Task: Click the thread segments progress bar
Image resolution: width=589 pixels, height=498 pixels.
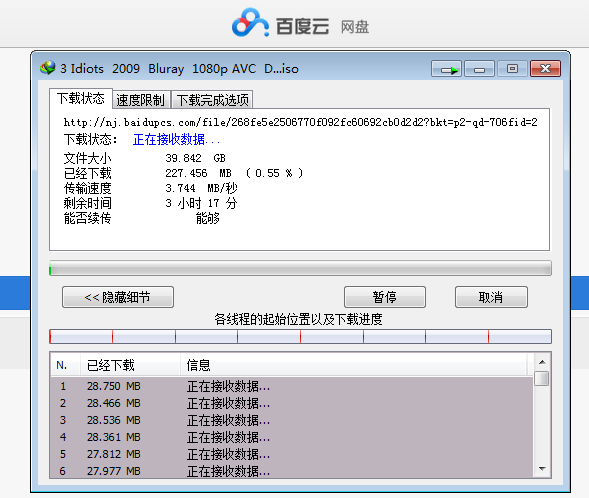Action: tap(300, 337)
